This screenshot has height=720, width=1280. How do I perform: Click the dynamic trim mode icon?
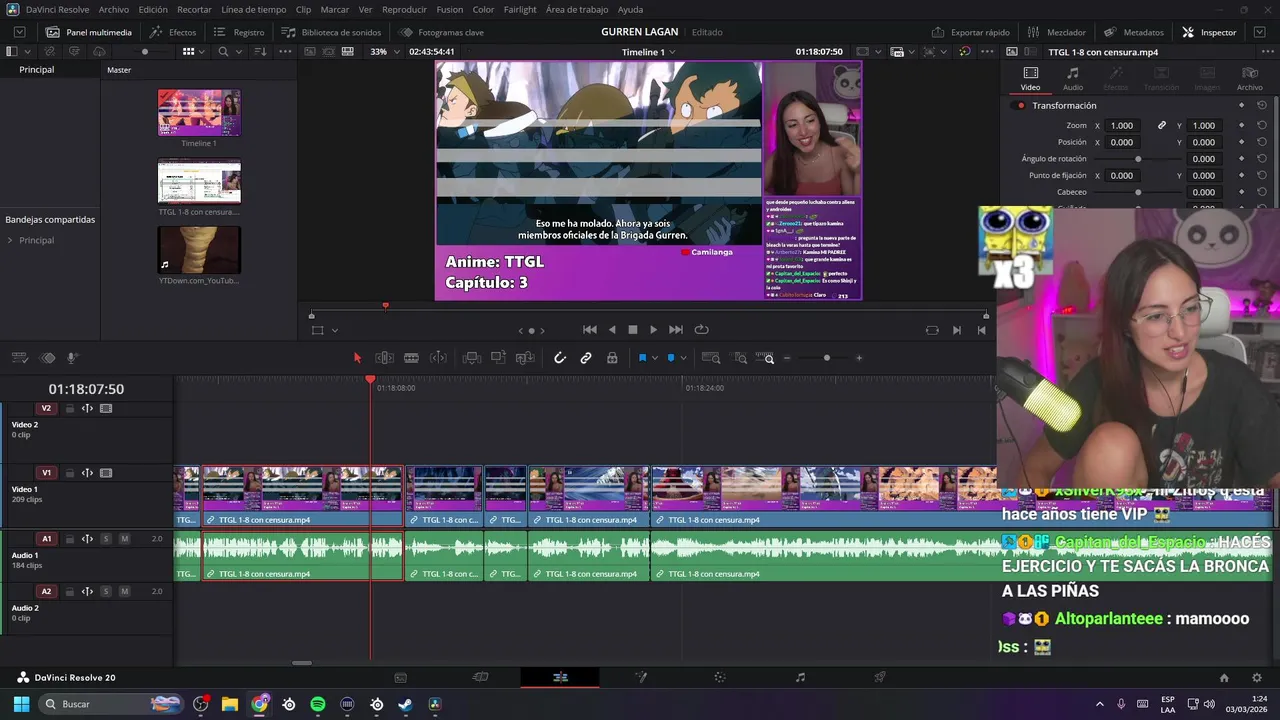point(438,358)
